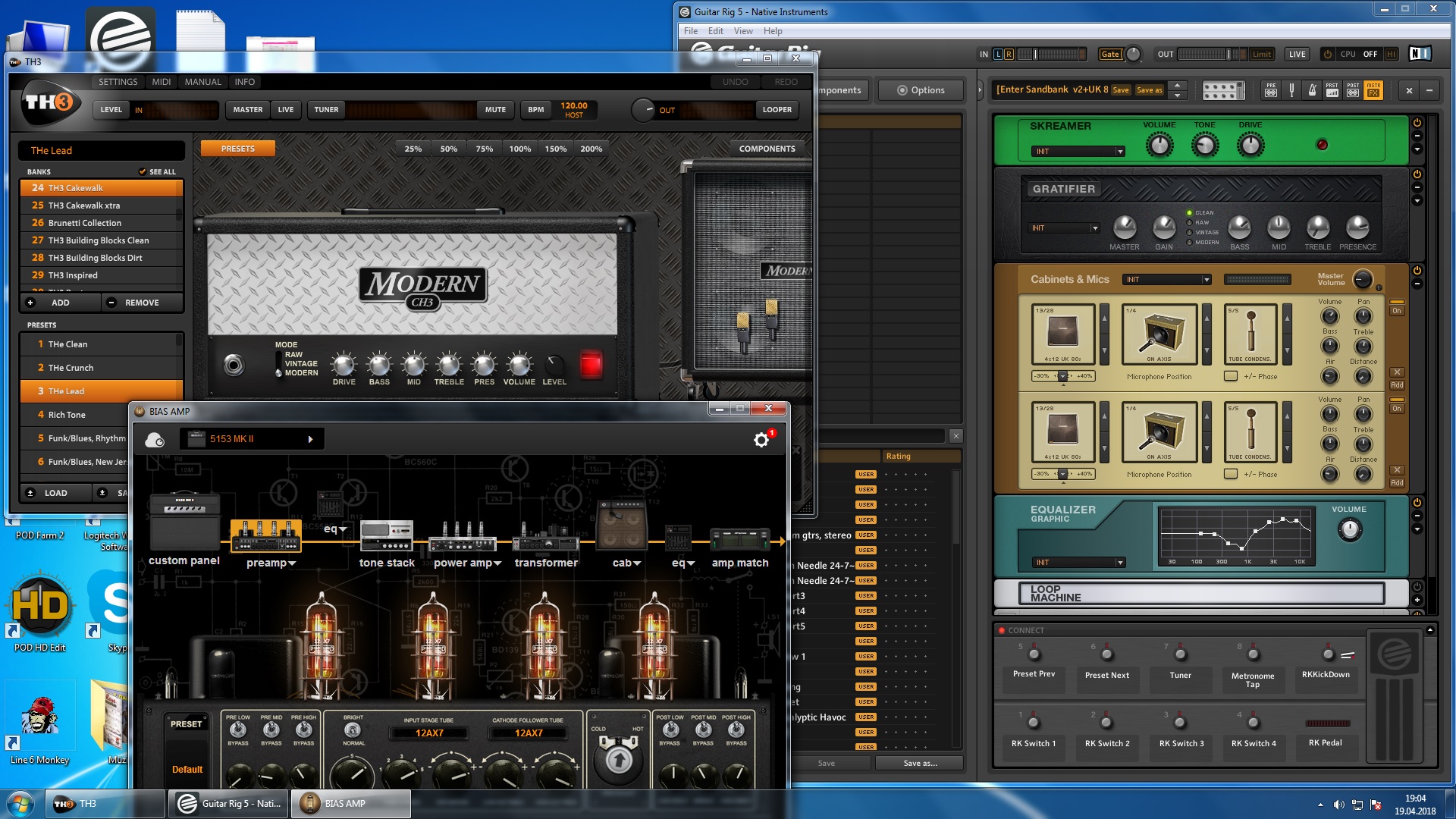1456x819 pixels.
Task: Open the TH3 MIDI tab
Action: 161,82
